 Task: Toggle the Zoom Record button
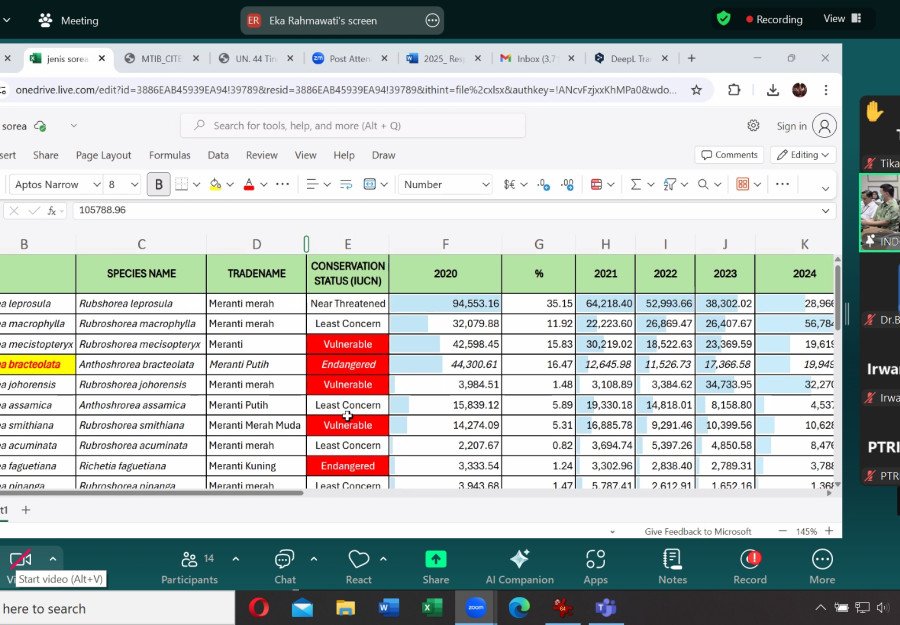[x=750, y=560]
